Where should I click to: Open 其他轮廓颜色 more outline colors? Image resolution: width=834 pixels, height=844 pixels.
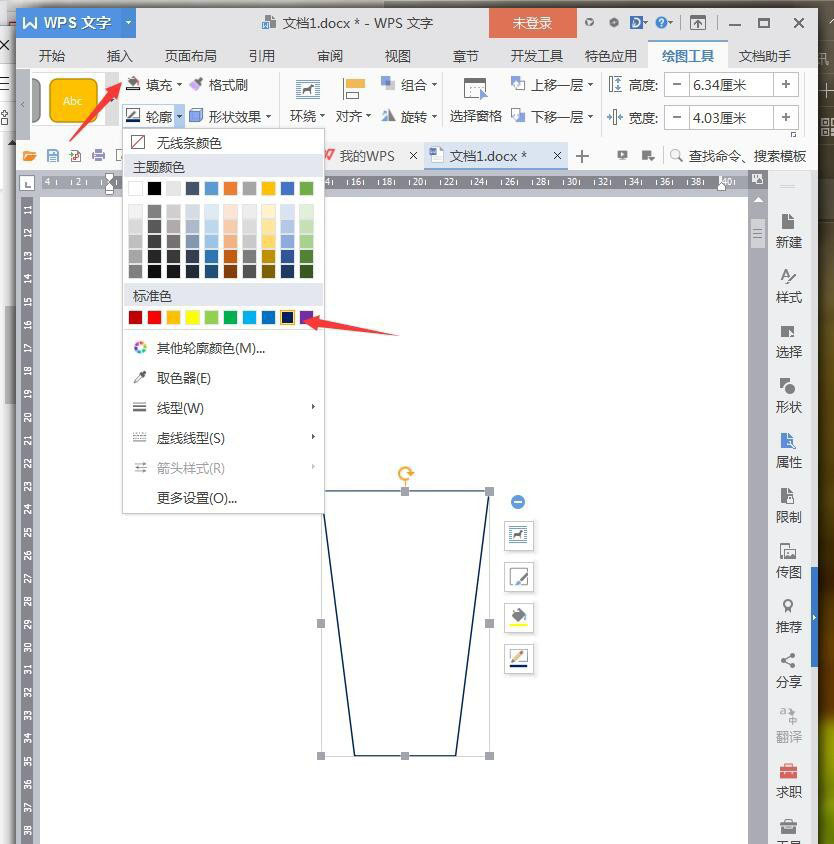click(210, 348)
